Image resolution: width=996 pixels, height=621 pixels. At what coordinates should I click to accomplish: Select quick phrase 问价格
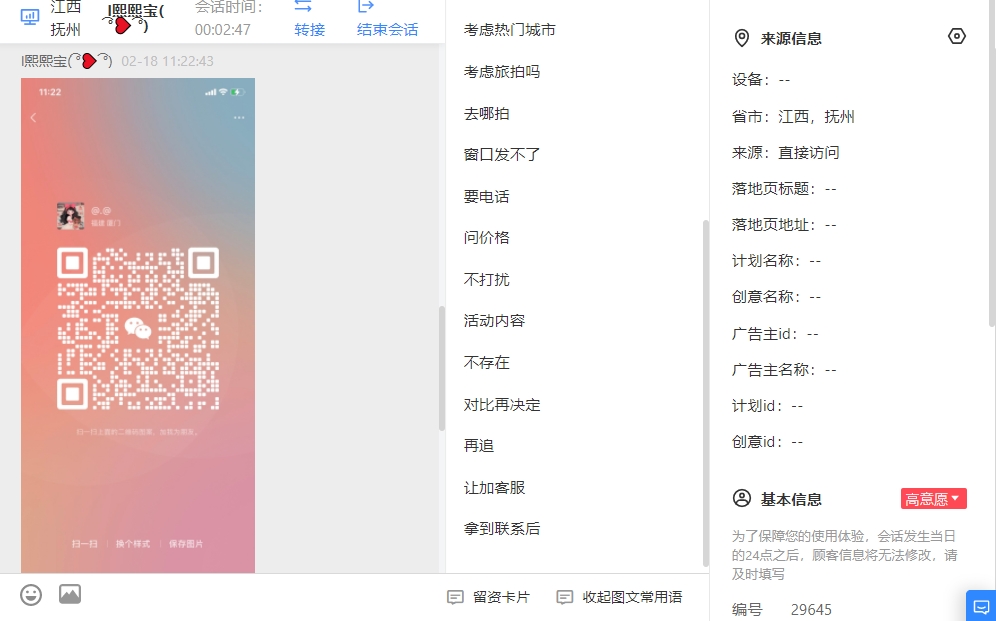pyautogui.click(x=487, y=237)
